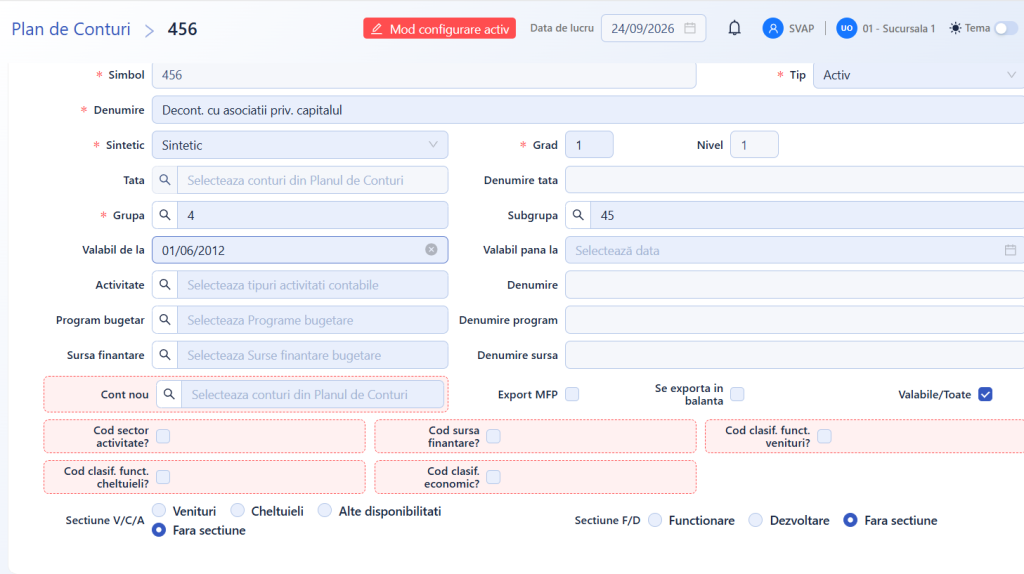Image resolution: width=1024 pixels, height=574 pixels.
Task: Click Sursa finantare selection field
Action: point(312,355)
